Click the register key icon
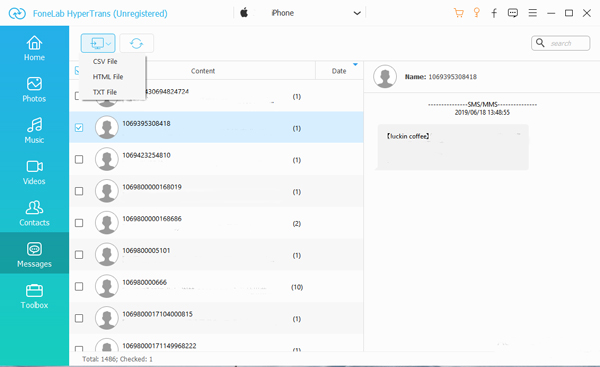The width and height of the screenshot is (600, 367). [x=476, y=13]
